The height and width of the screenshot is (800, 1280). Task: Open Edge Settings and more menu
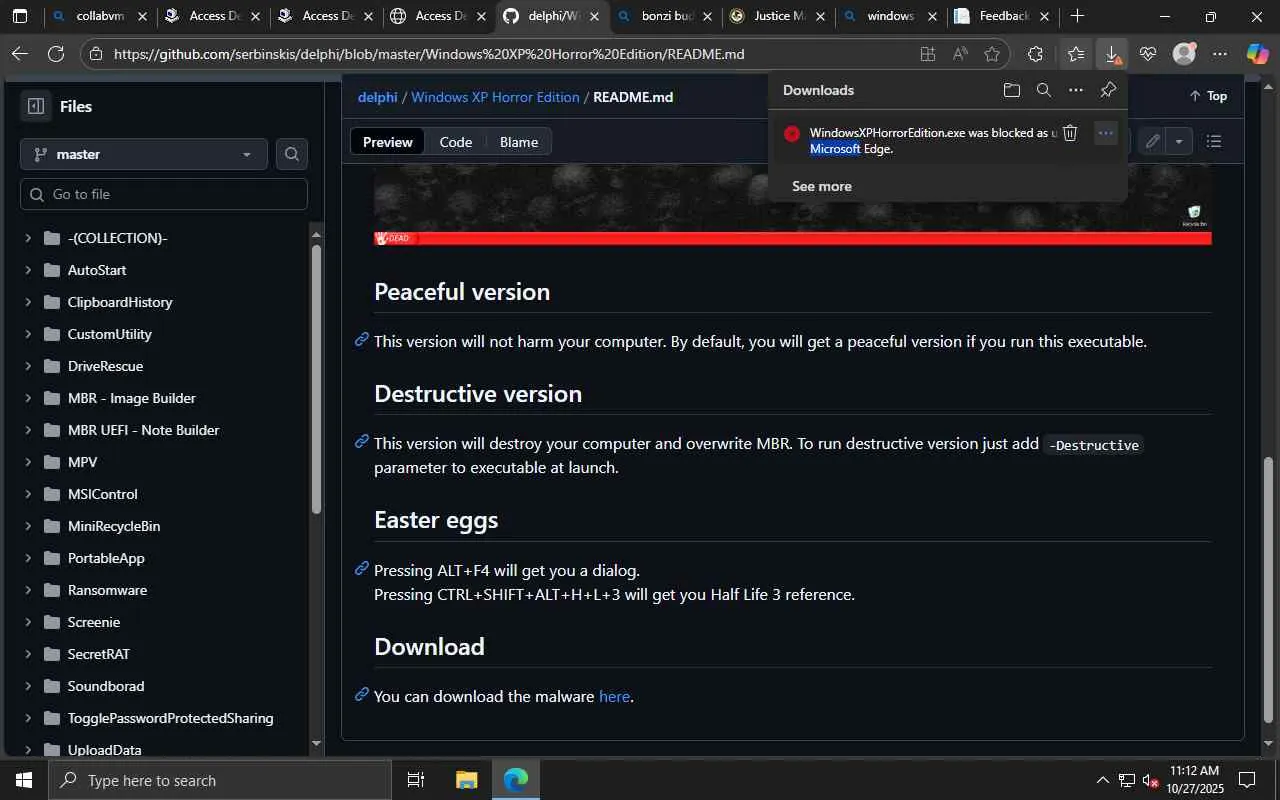click(1220, 54)
